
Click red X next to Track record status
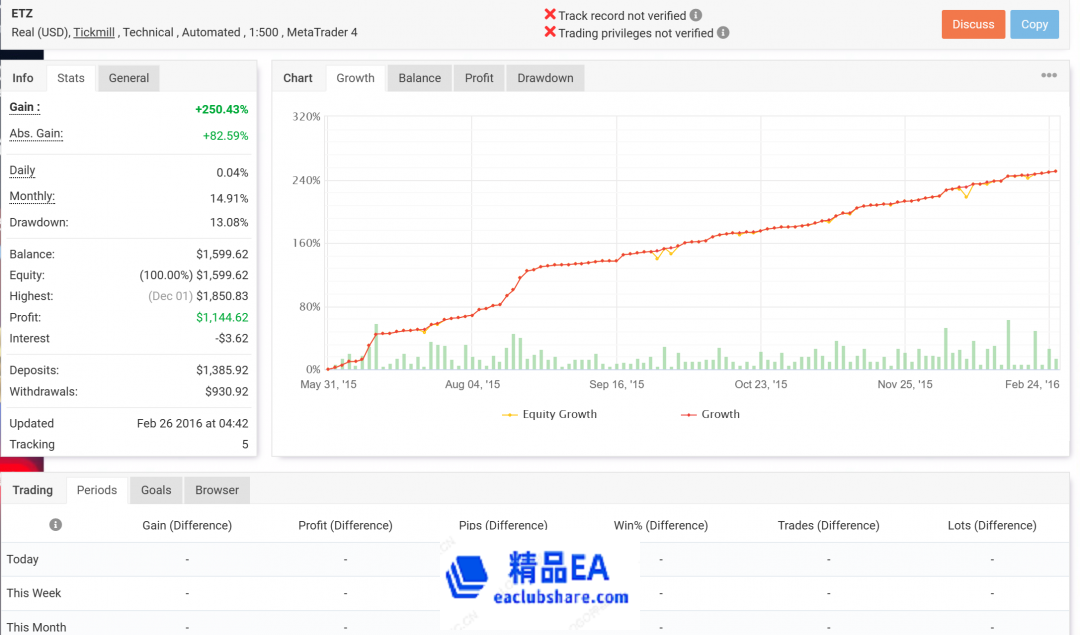549,15
